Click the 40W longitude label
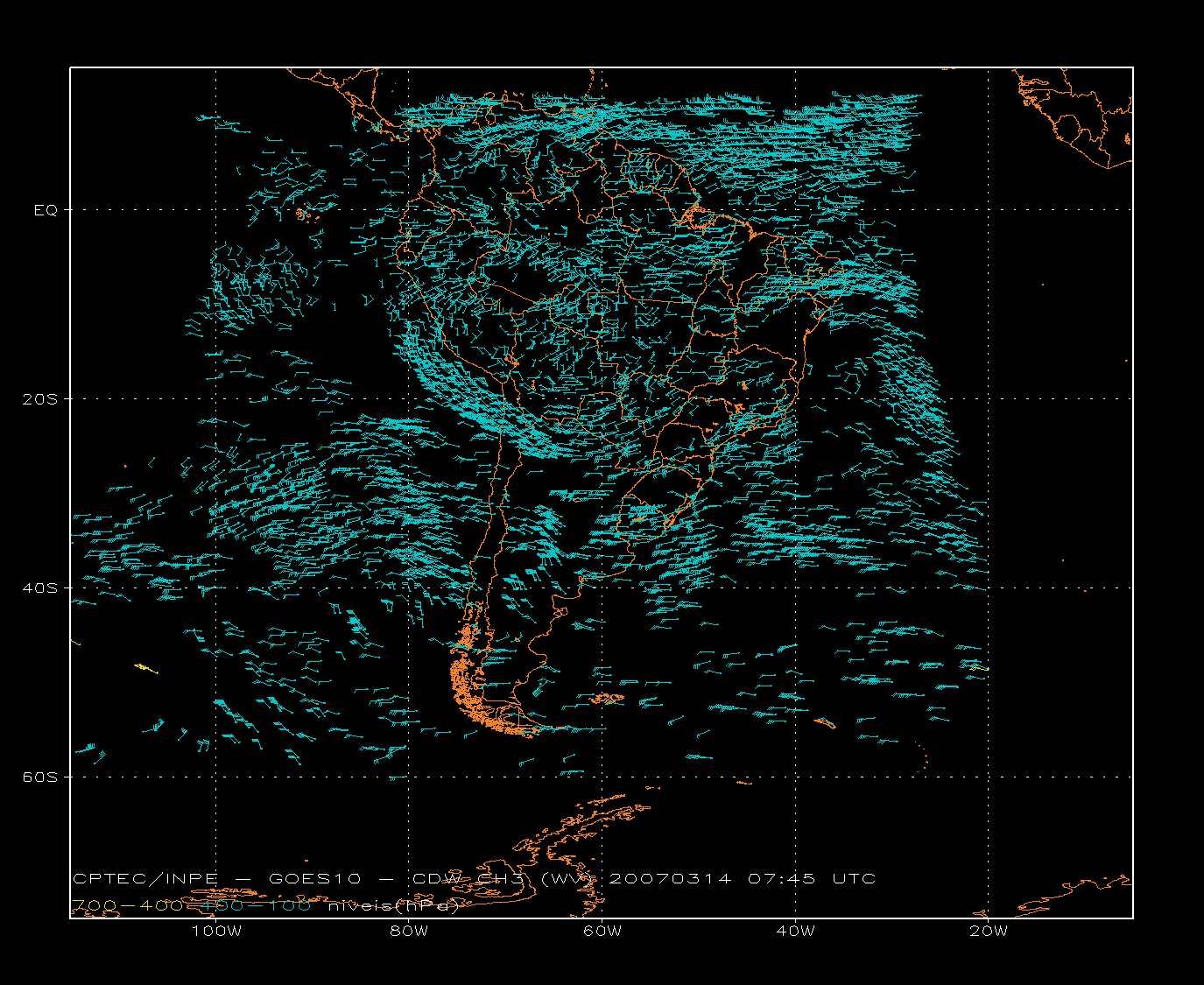1204x985 pixels. click(x=795, y=932)
